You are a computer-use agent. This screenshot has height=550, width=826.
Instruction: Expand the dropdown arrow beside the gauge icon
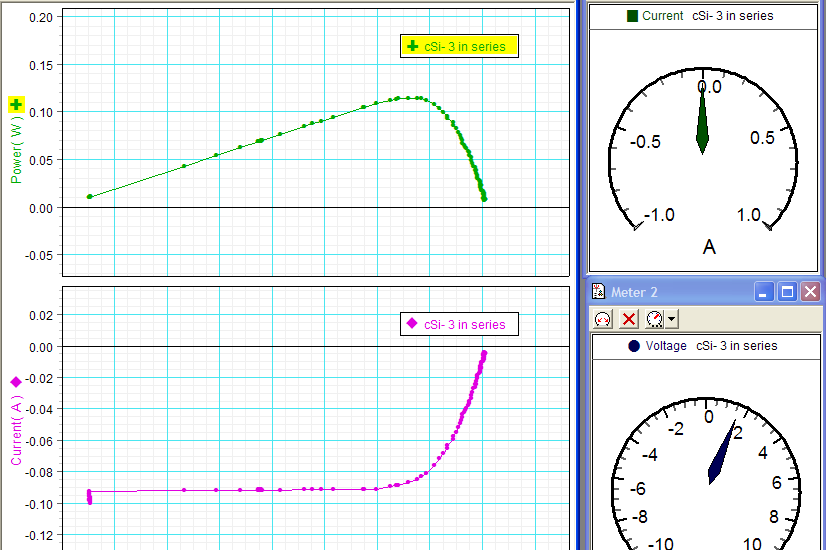tap(672, 319)
